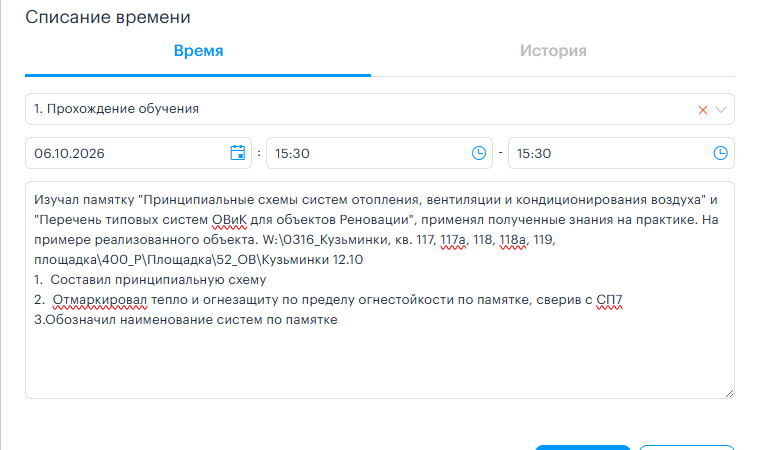This screenshot has height=450, width=758.
Task: Click line 'Составил принципиальную схему'
Action: pos(158,280)
